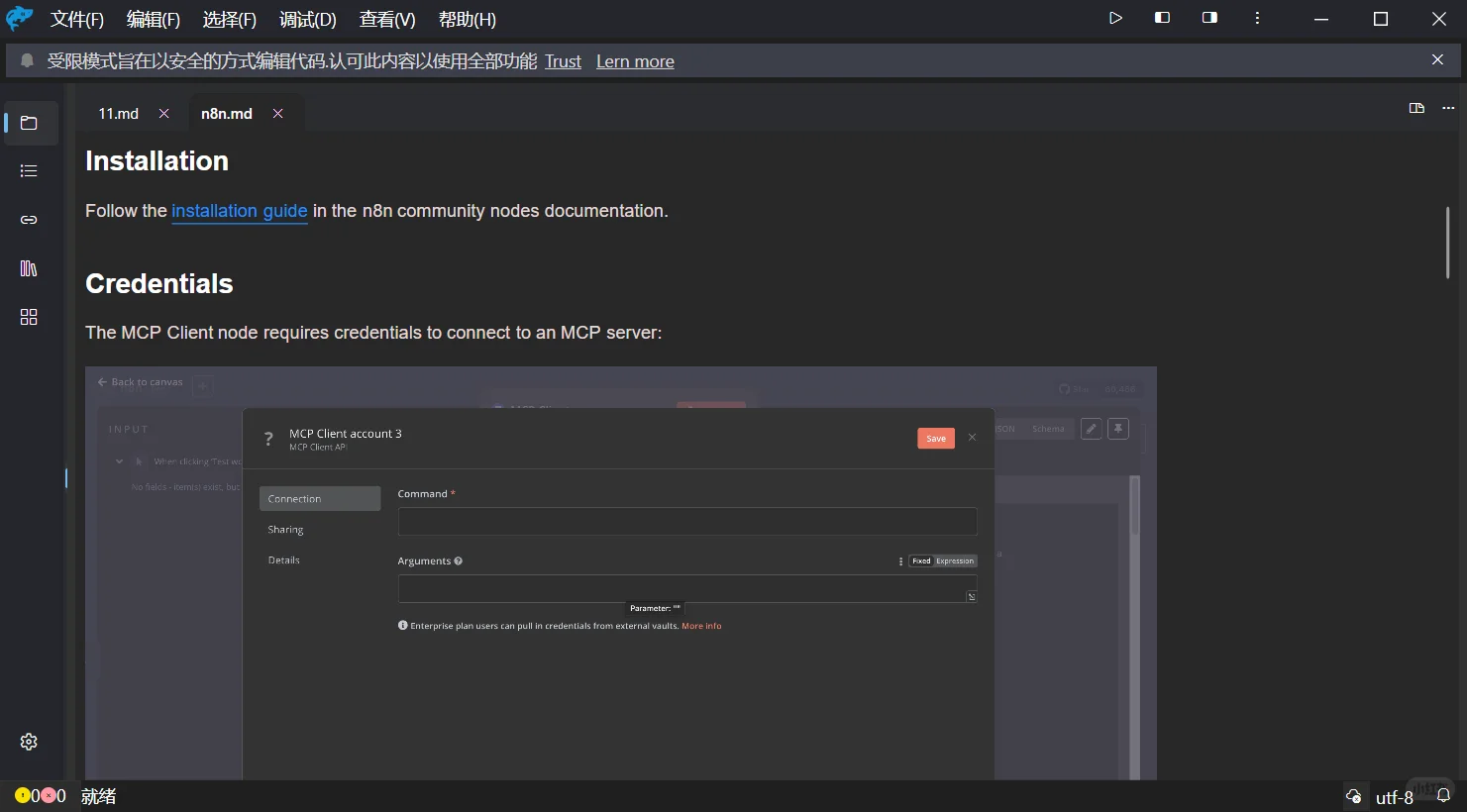Switch to the 11.md tab

tap(119, 114)
